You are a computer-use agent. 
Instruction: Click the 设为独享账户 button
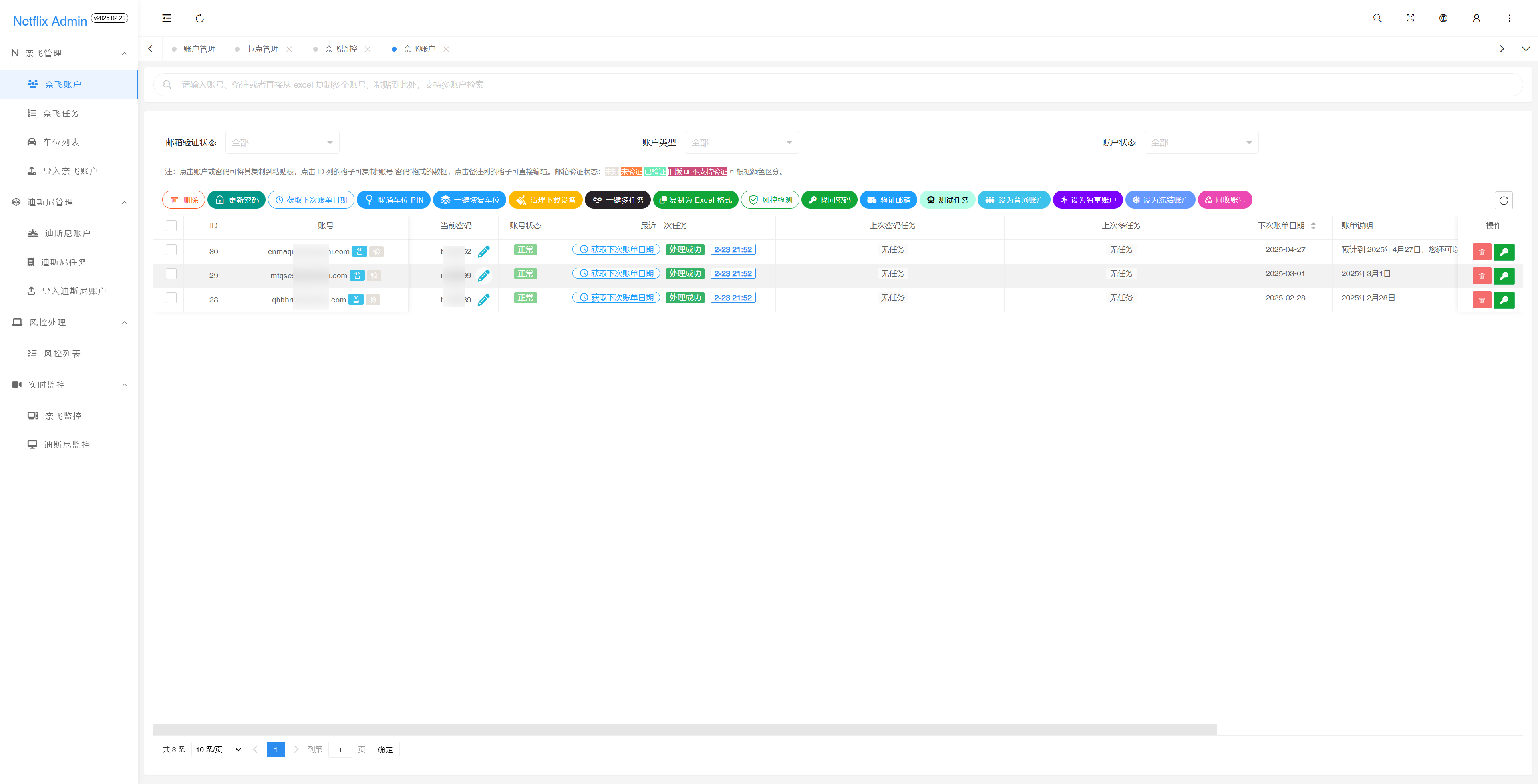pyautogui.click(x=1088, y=200)
